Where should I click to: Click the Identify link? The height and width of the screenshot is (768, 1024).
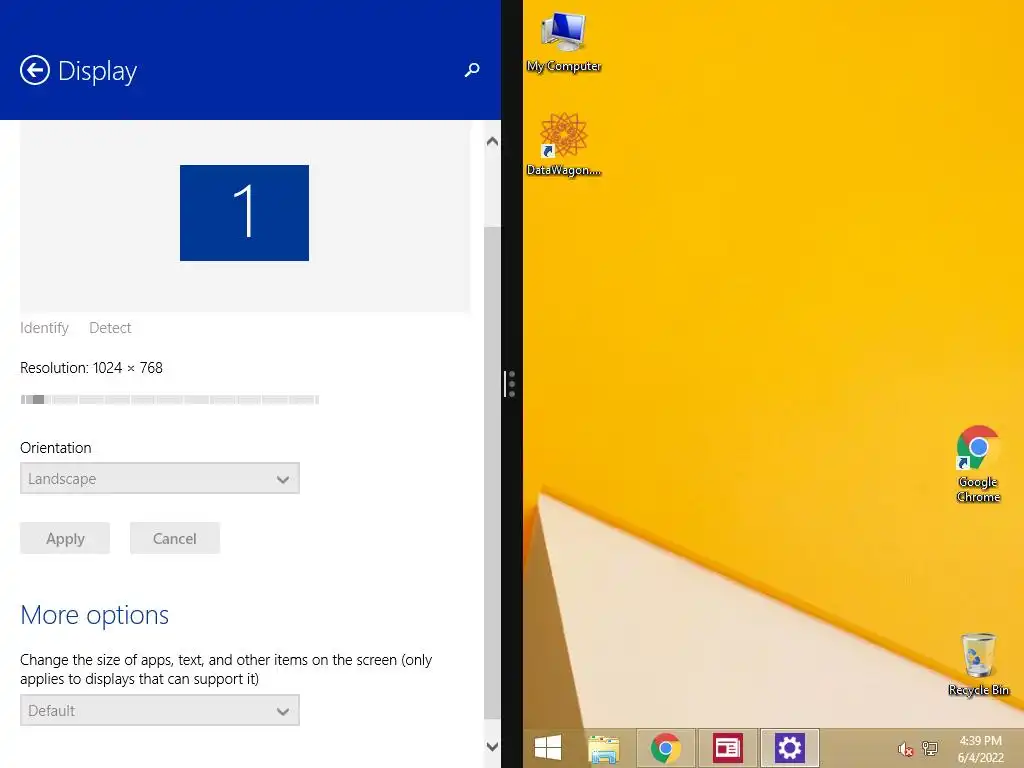tap(44, 328)
